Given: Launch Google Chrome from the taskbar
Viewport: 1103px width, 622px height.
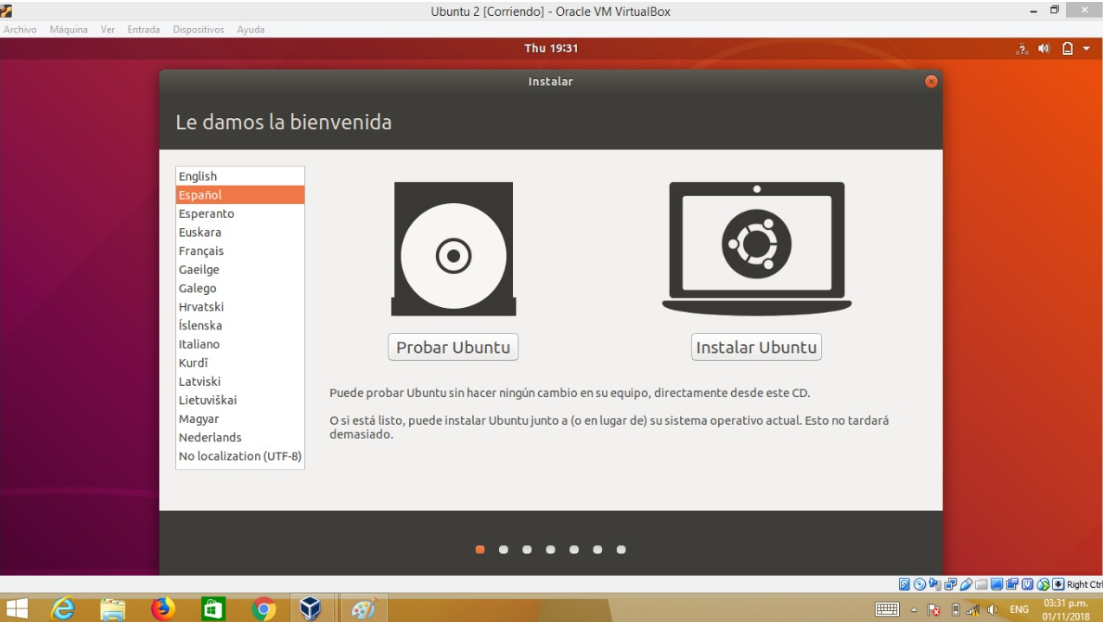Looking at the screenshot, I should click(x=263, y=609).
